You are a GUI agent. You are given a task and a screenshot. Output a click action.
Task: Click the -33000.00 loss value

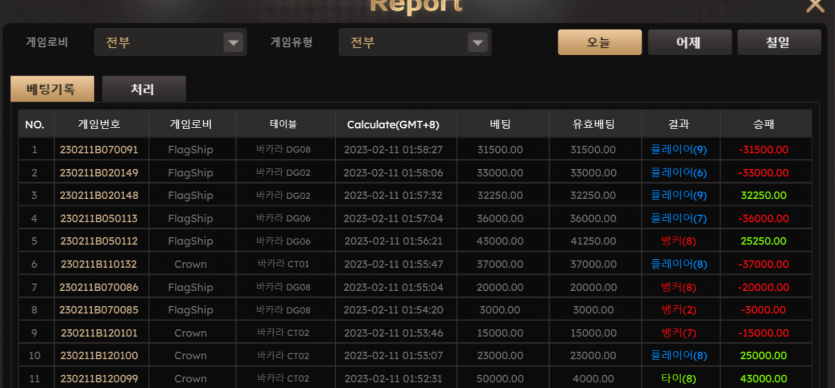click(764, 173)
